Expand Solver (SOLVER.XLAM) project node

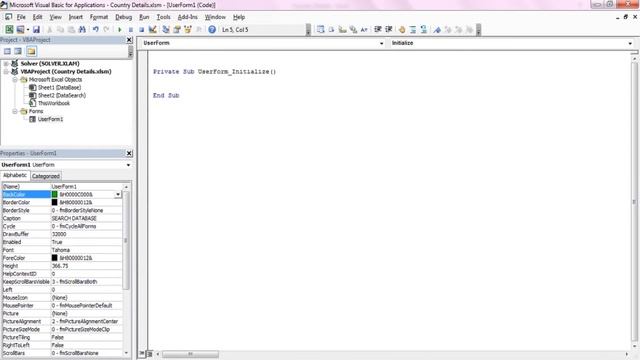[6, 64]
